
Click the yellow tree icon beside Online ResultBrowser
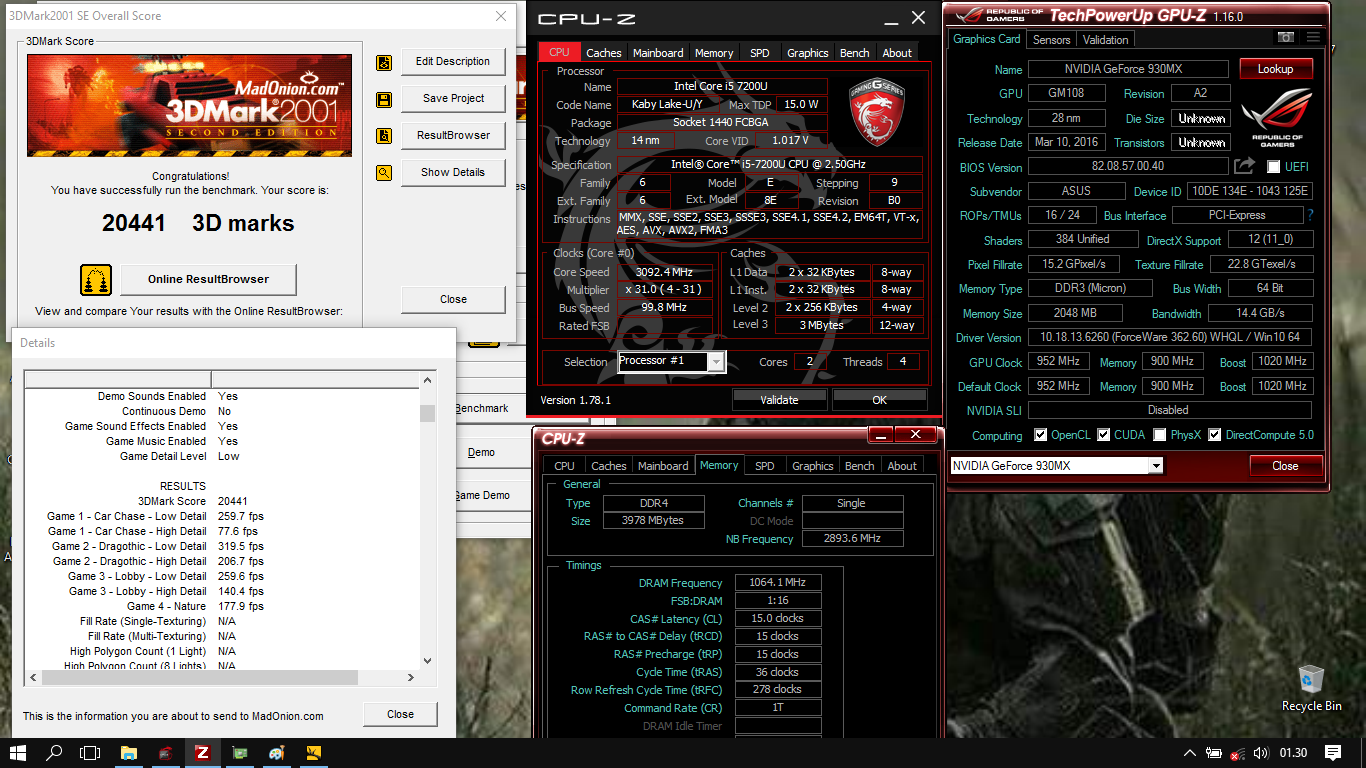click(96, 279)
